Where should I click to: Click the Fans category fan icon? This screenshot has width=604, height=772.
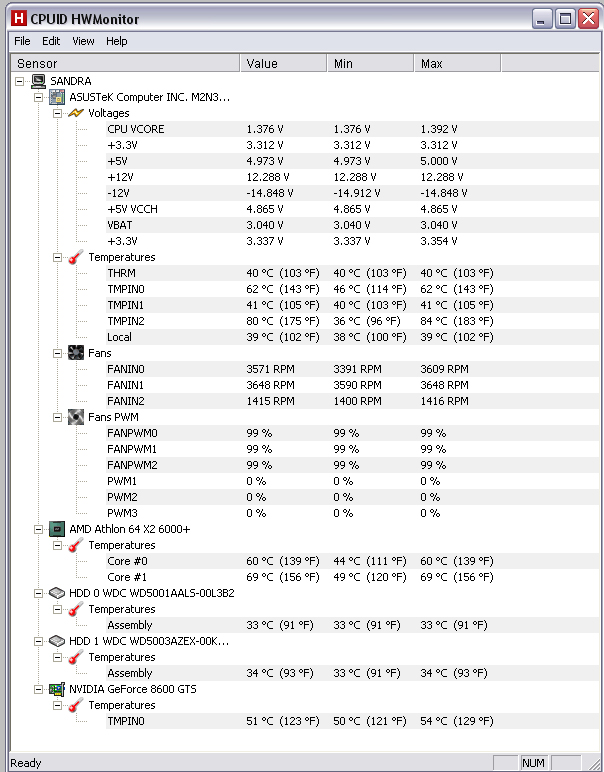click(x=76, y=353)
